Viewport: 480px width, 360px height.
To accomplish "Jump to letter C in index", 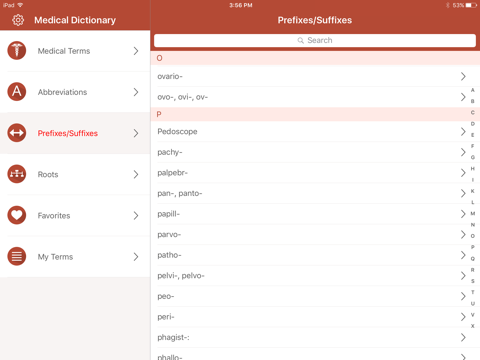I will [473, 113].
